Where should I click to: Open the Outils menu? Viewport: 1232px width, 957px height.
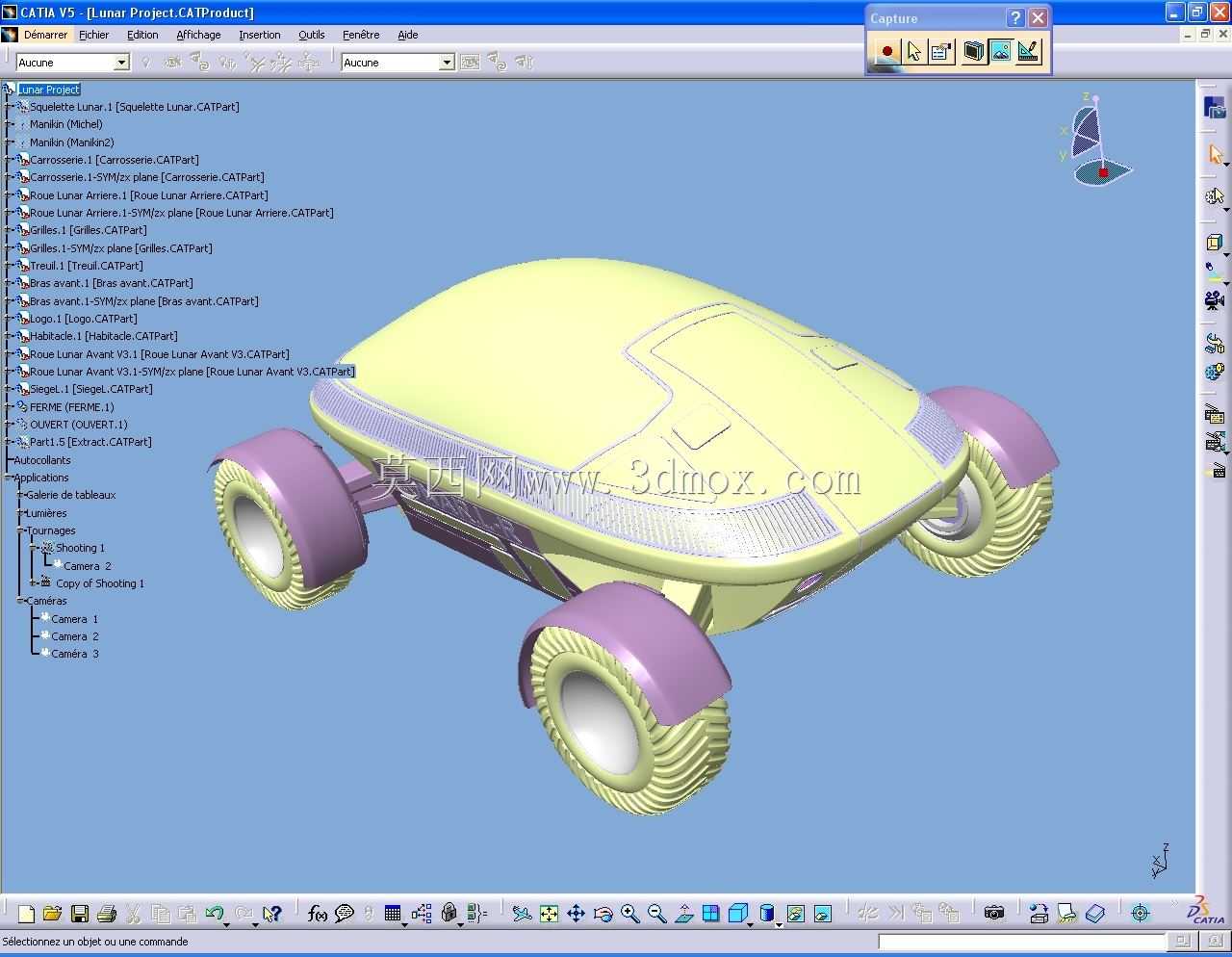point(312,35)
